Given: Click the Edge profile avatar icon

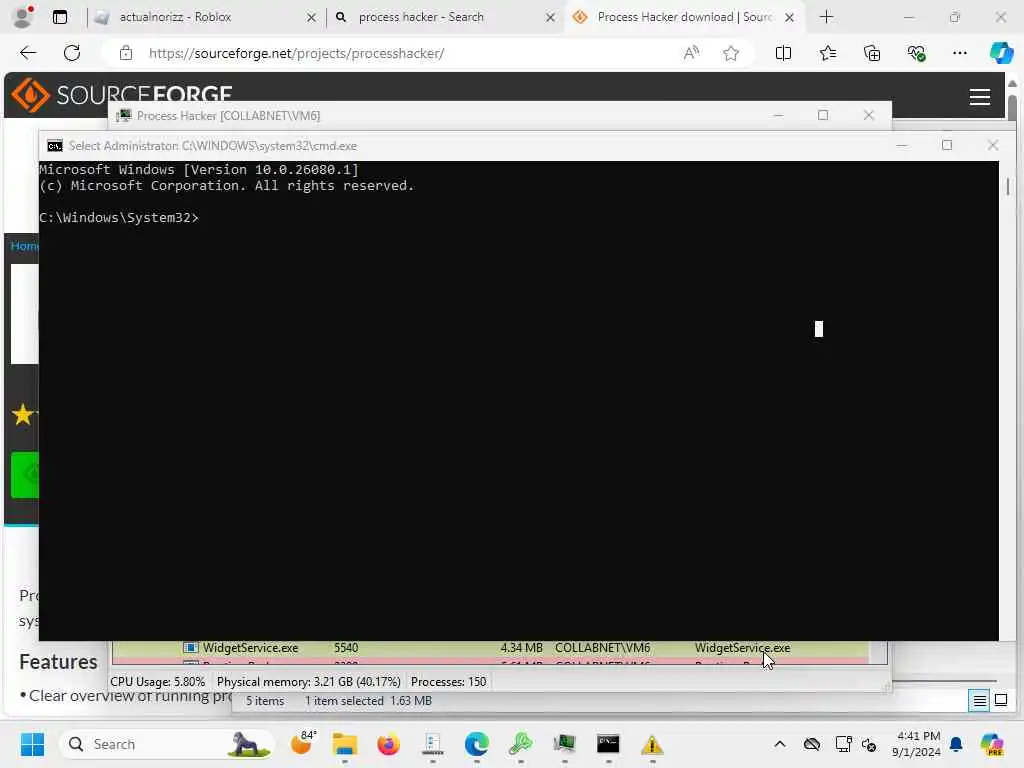Looking at the screenshot, I should 24,17.
